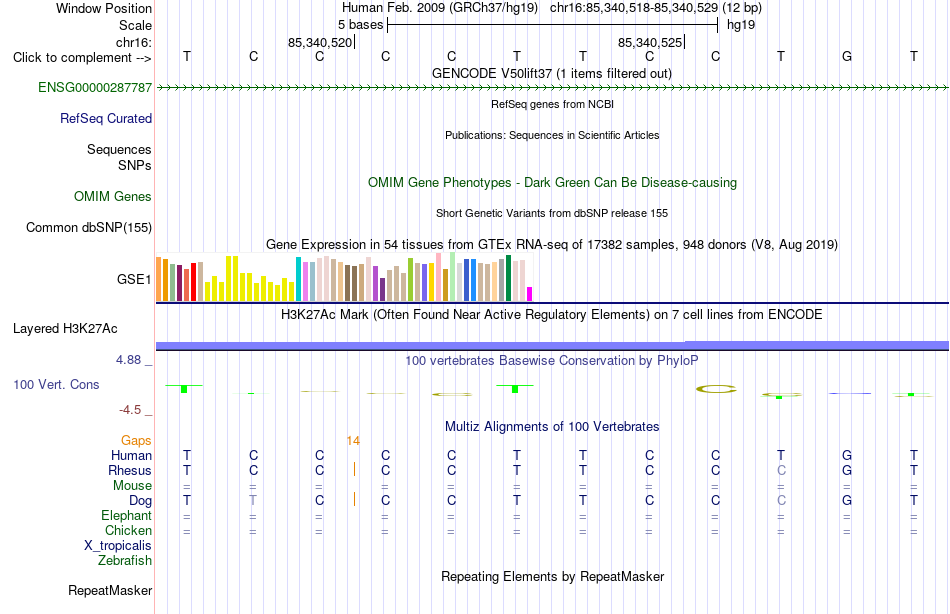Click the 85,340,520 ruler position

coord(320,42)
